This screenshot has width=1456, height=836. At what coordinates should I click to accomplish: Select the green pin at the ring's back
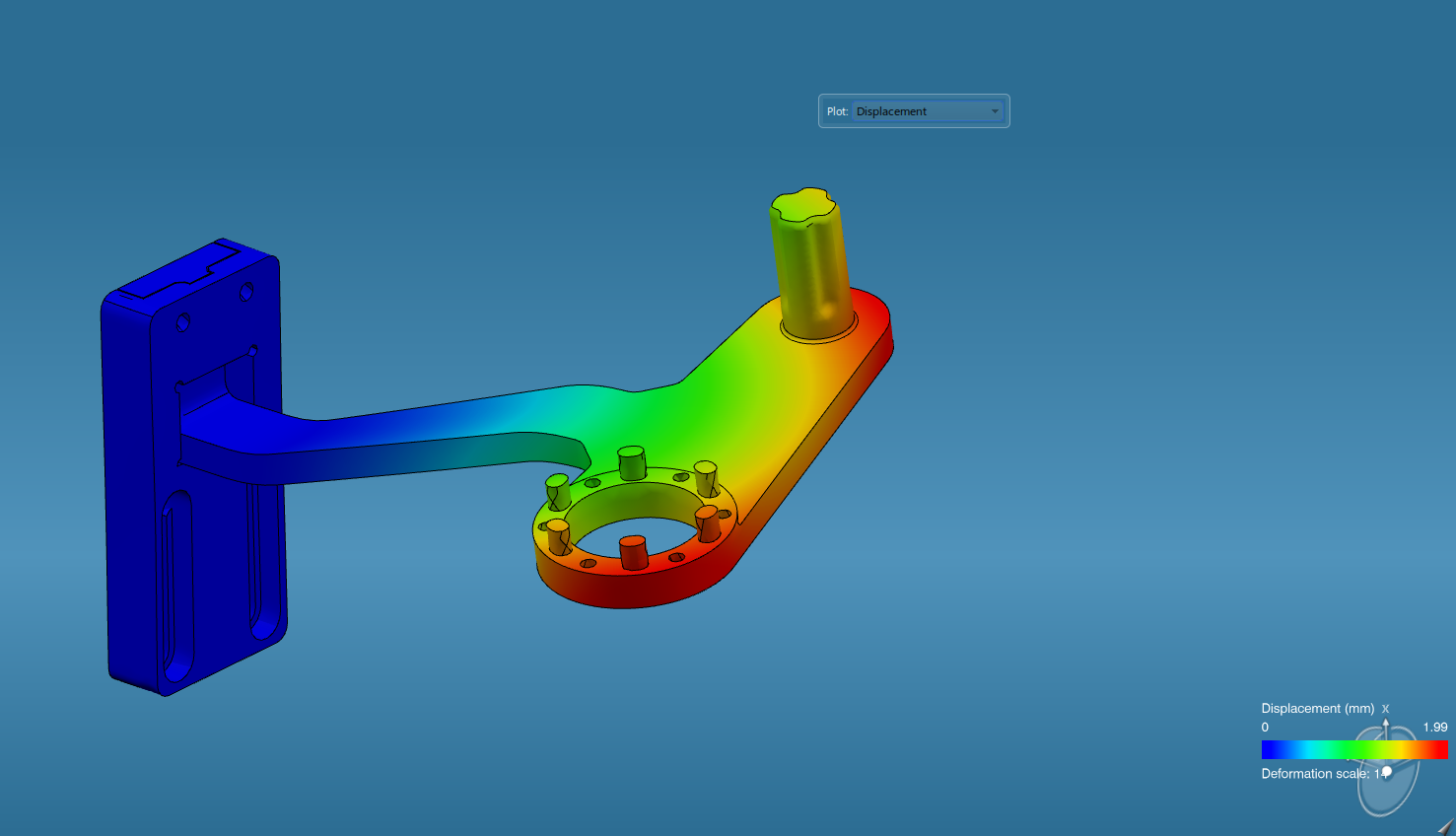coord(631,461)
